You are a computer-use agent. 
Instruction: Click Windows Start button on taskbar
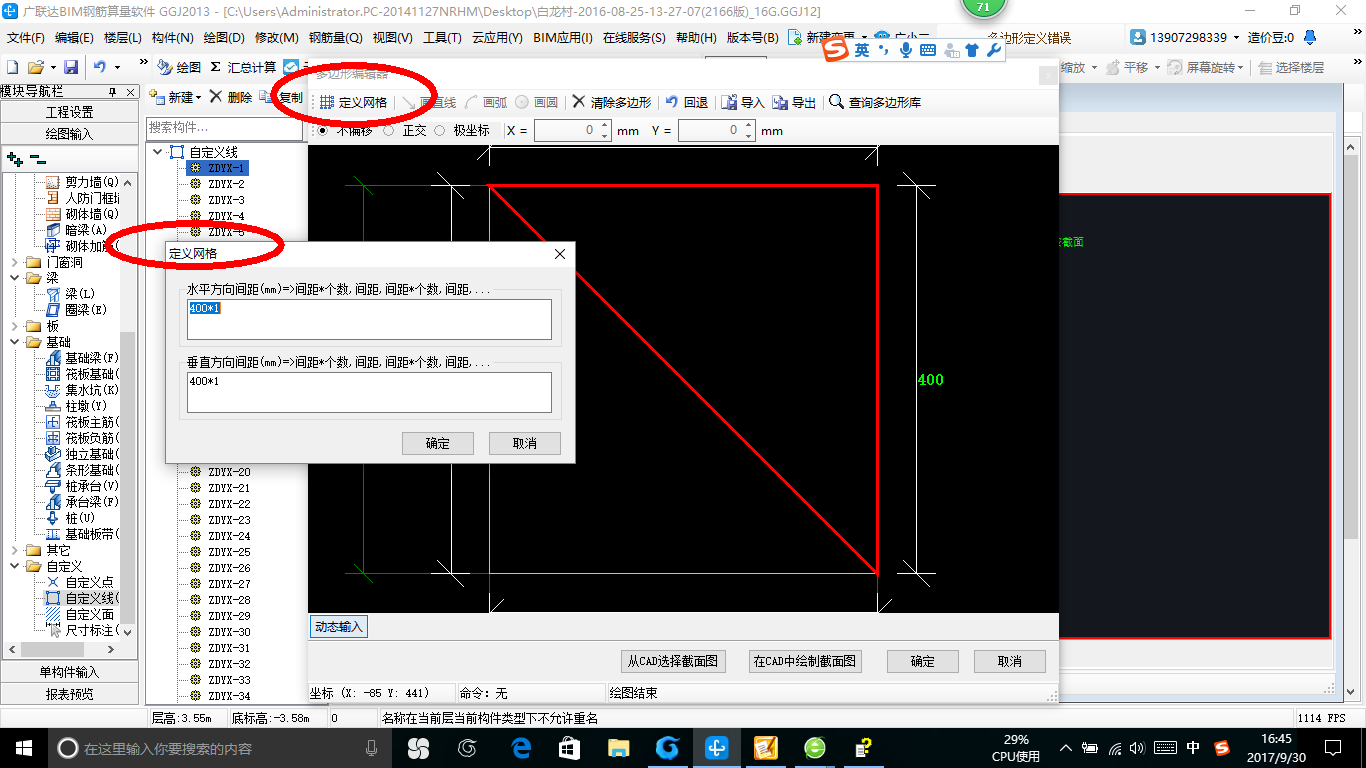tap(23, 748)
